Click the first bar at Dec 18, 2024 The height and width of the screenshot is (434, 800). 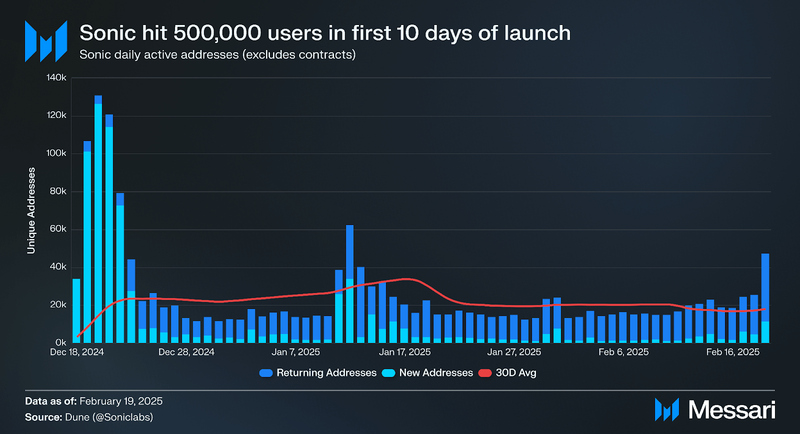tap(77, 311)
